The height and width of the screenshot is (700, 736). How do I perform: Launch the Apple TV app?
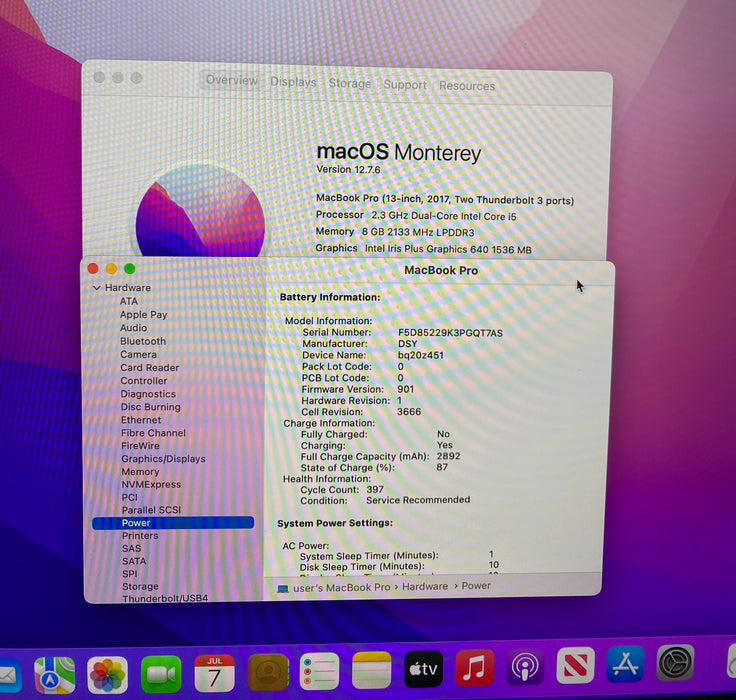(423, 669)
